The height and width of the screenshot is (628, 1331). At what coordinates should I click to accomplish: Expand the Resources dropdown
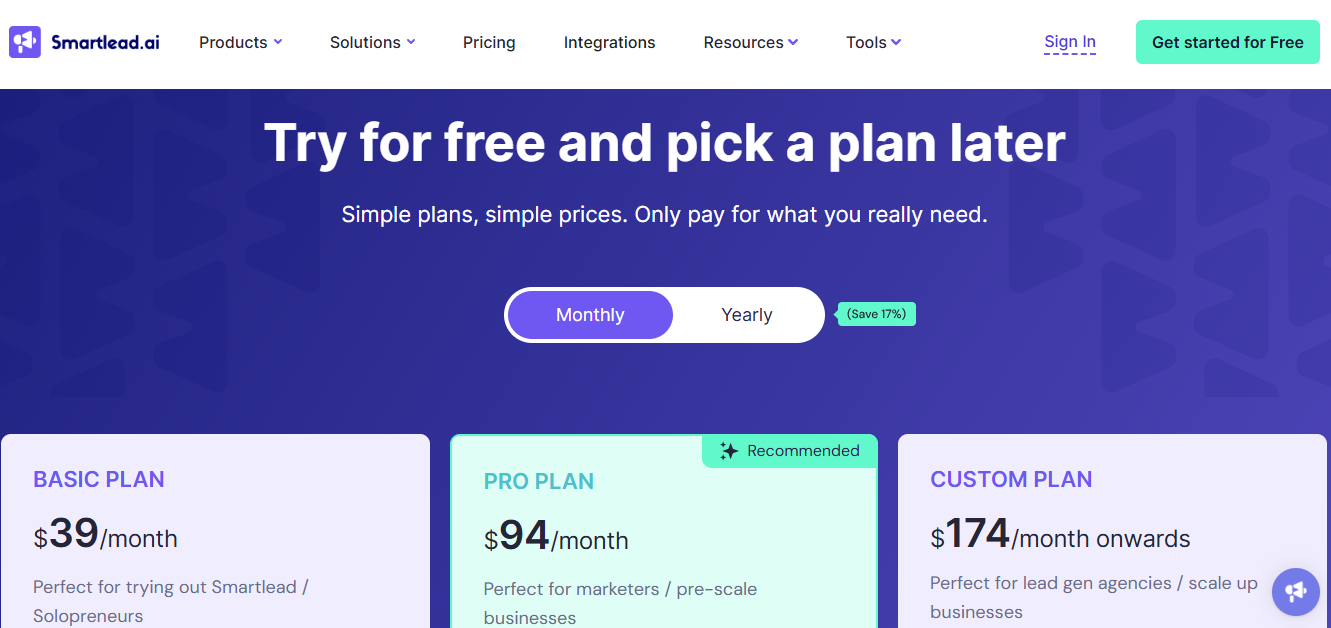click(750, 42)
